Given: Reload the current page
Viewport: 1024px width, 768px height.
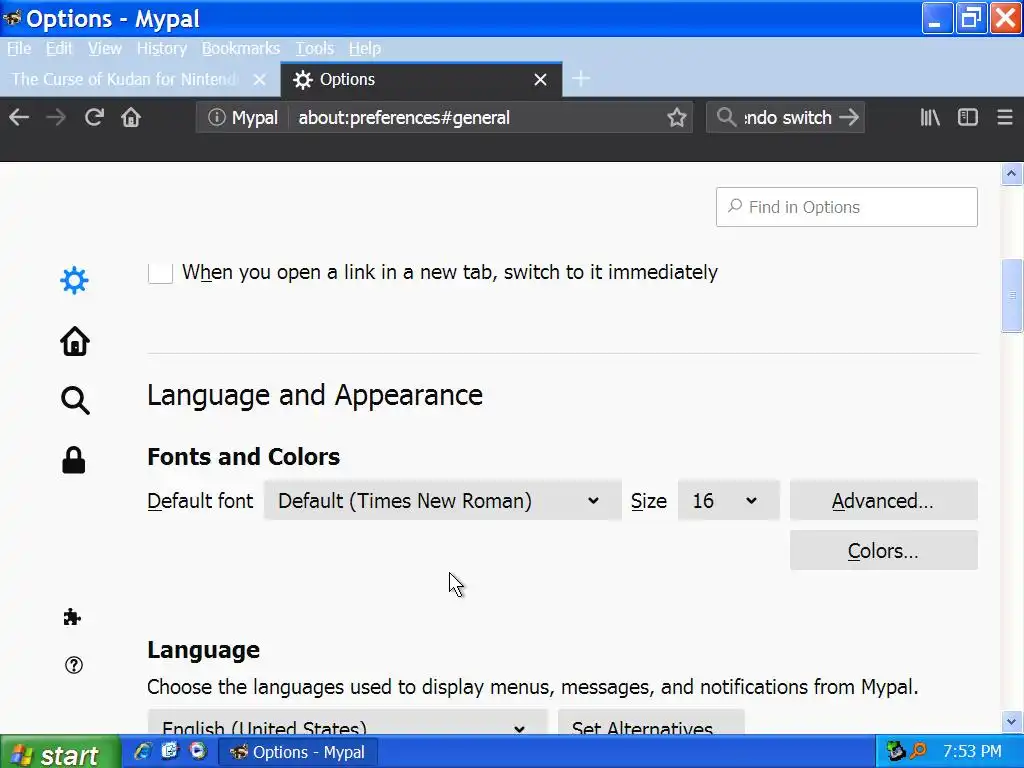Looking at the screenshot, I should 94,118.
